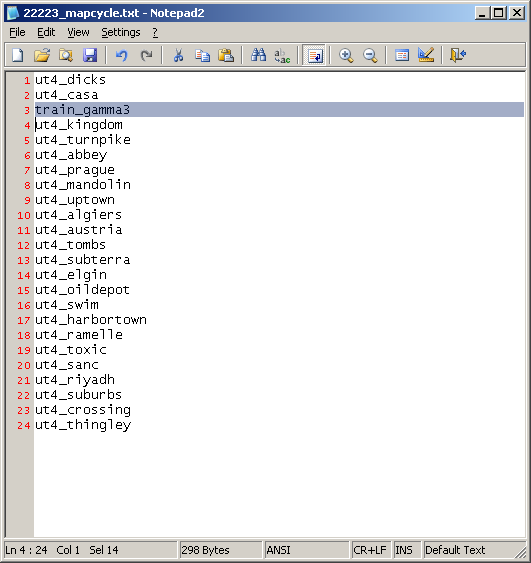Click line ut4_subterra
The height and width of the screenshot is (563, 531).
(83, 260)
